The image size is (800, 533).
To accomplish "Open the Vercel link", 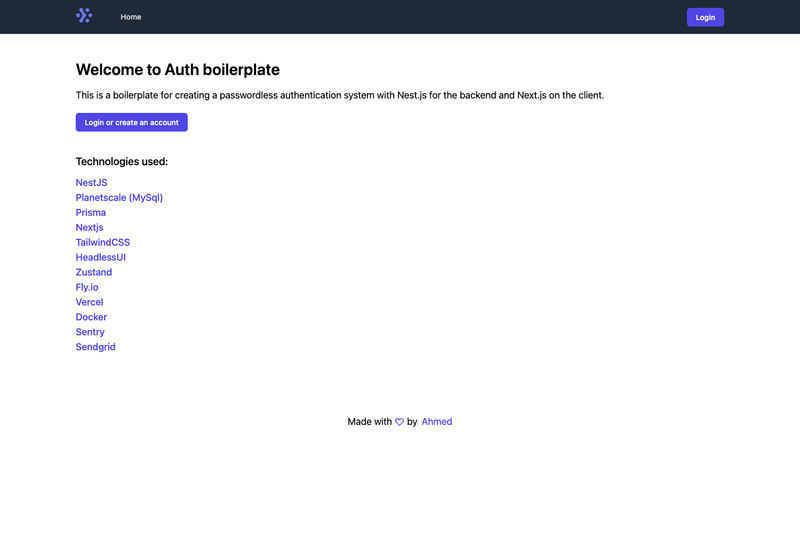I will pos(89,302).
